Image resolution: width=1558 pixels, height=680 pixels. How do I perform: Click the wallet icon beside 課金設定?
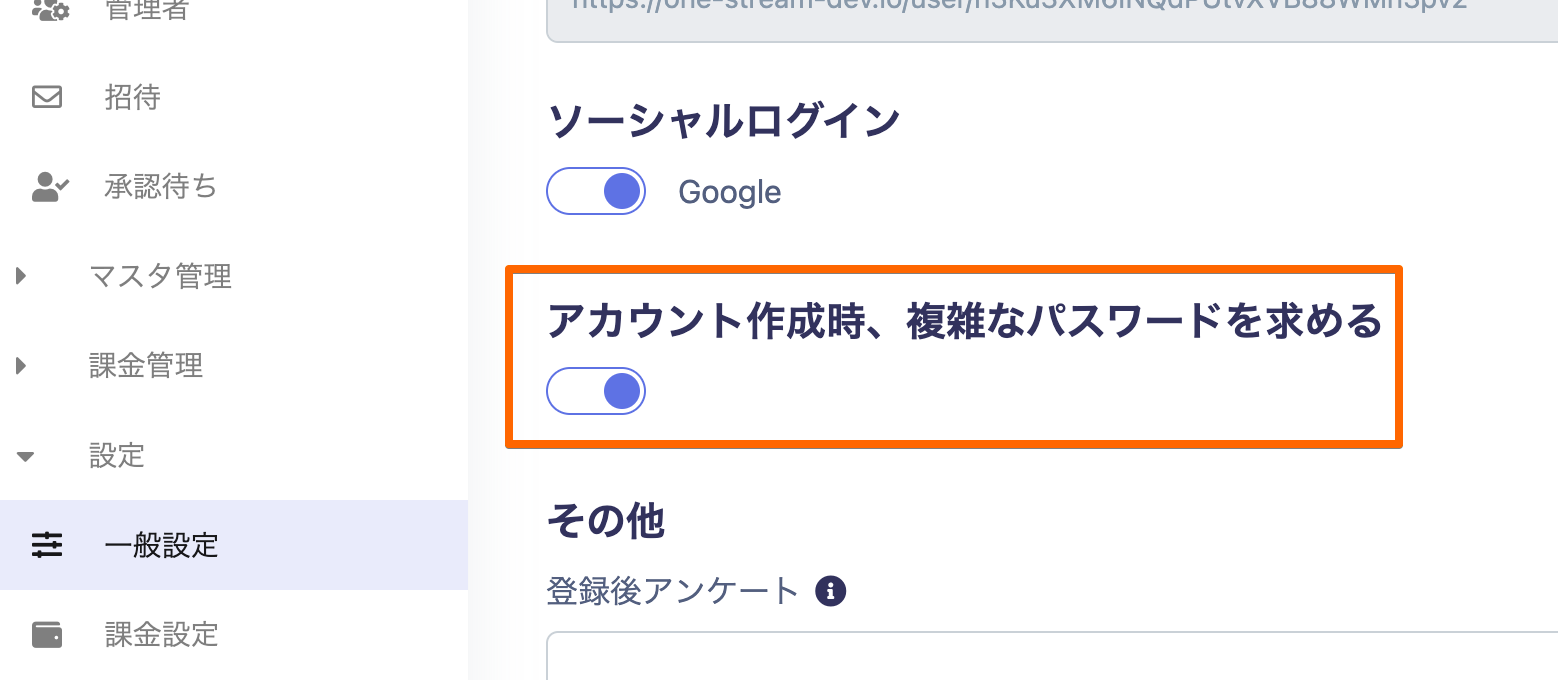click(47, 635)
